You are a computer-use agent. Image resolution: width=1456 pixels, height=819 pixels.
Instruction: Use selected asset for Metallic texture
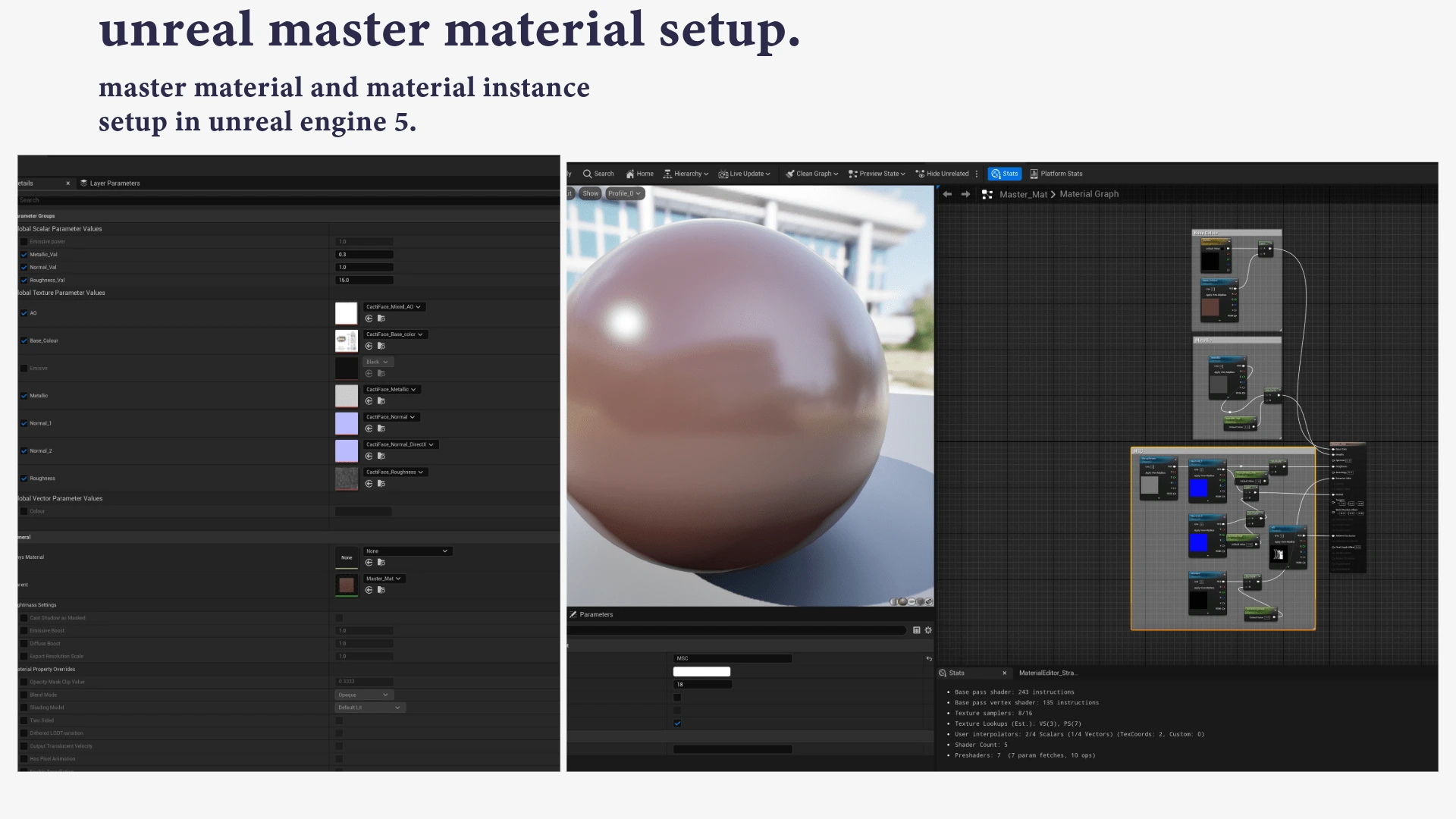369,401
